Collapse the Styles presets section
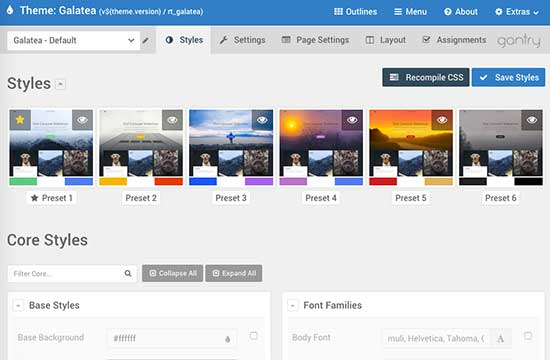The image size is (550, 360). click(x=60, y=84)
